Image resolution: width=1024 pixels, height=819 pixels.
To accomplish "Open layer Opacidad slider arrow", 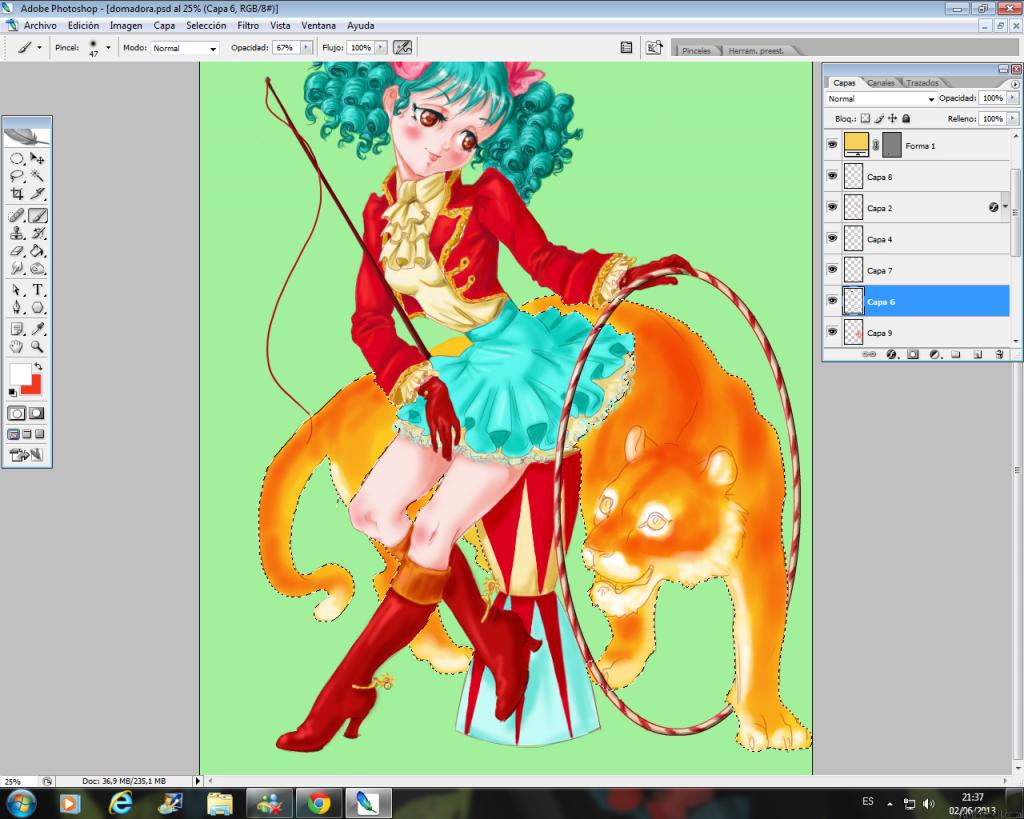I will (x=1013, y=98).
